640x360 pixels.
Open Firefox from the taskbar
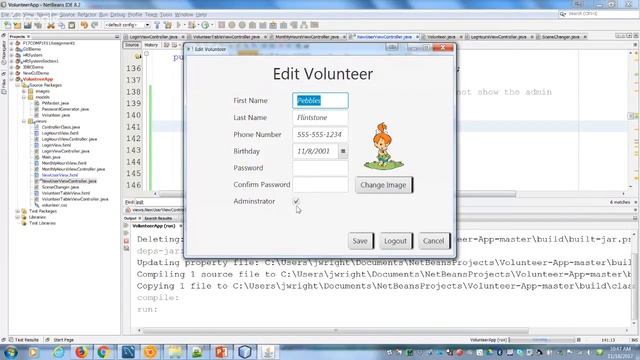coord(82,352)
